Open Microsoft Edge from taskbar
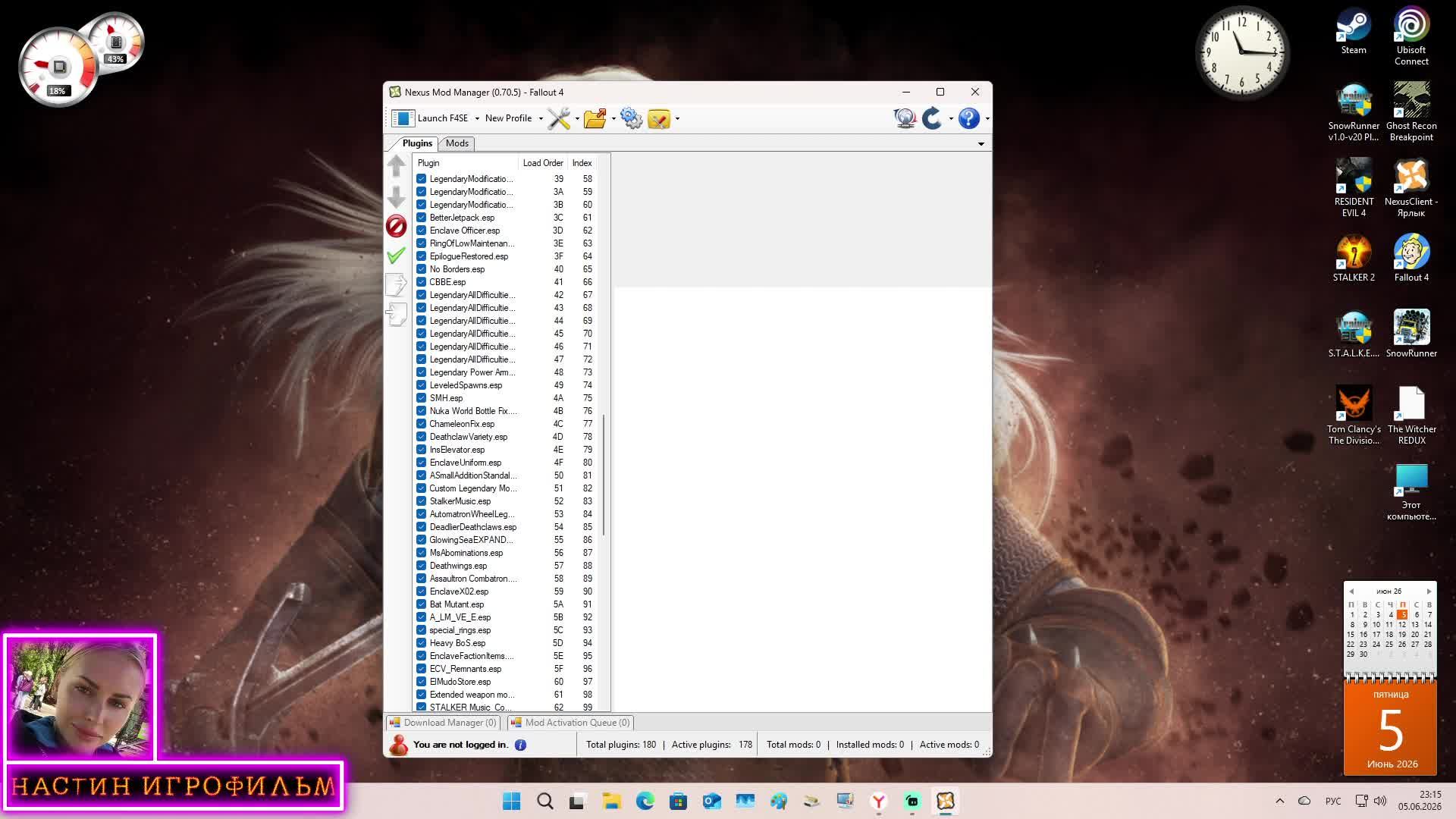Image resolution: width=1456 pixels, height=819 pixels. pyautogui.click(x=645, y=802)
